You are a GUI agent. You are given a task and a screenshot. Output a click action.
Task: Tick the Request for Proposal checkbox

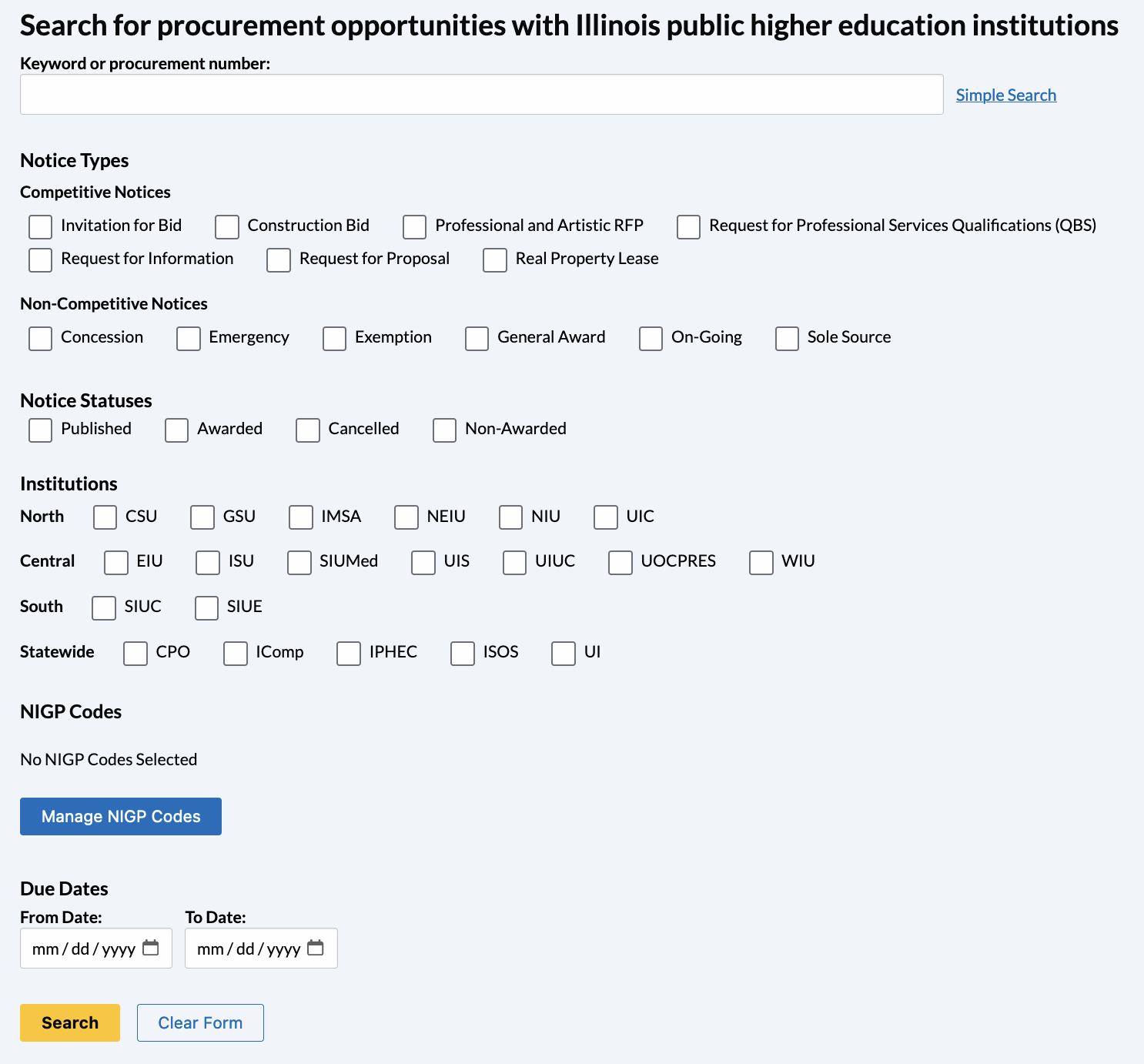pos(279,260)
